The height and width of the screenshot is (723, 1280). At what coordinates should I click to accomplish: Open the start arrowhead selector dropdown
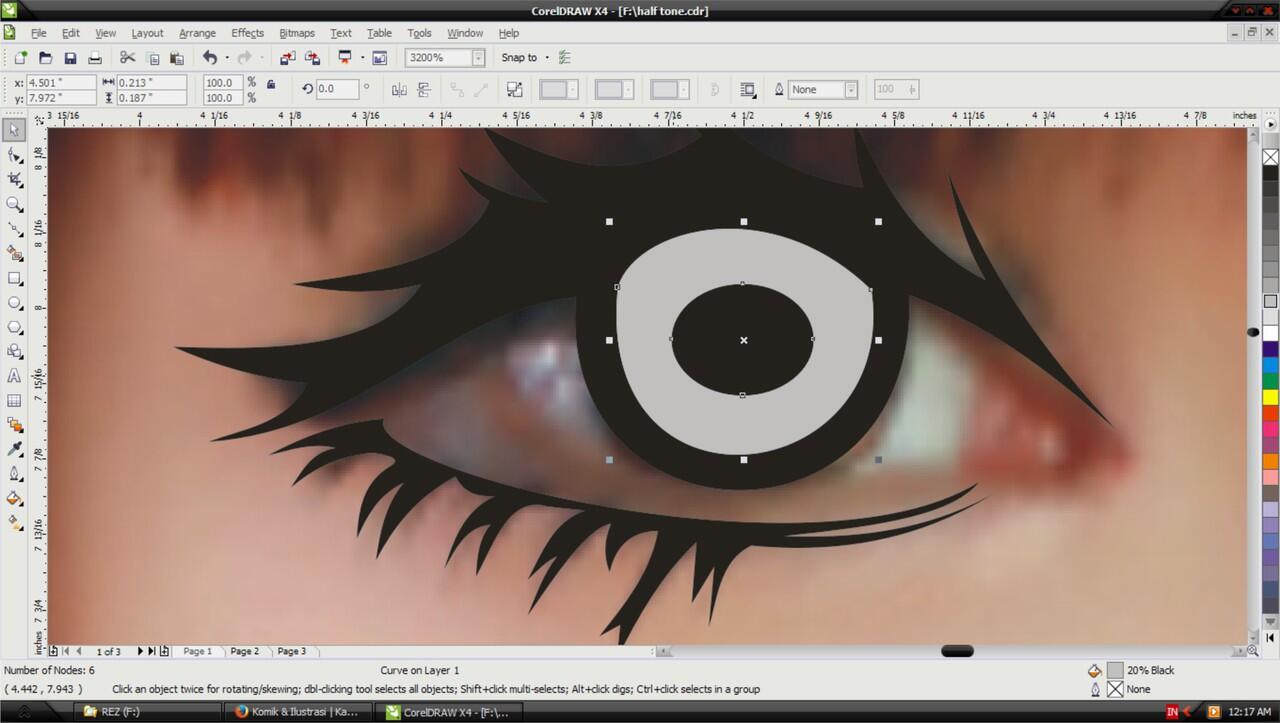pyautogui.click(x=559, y=90)
